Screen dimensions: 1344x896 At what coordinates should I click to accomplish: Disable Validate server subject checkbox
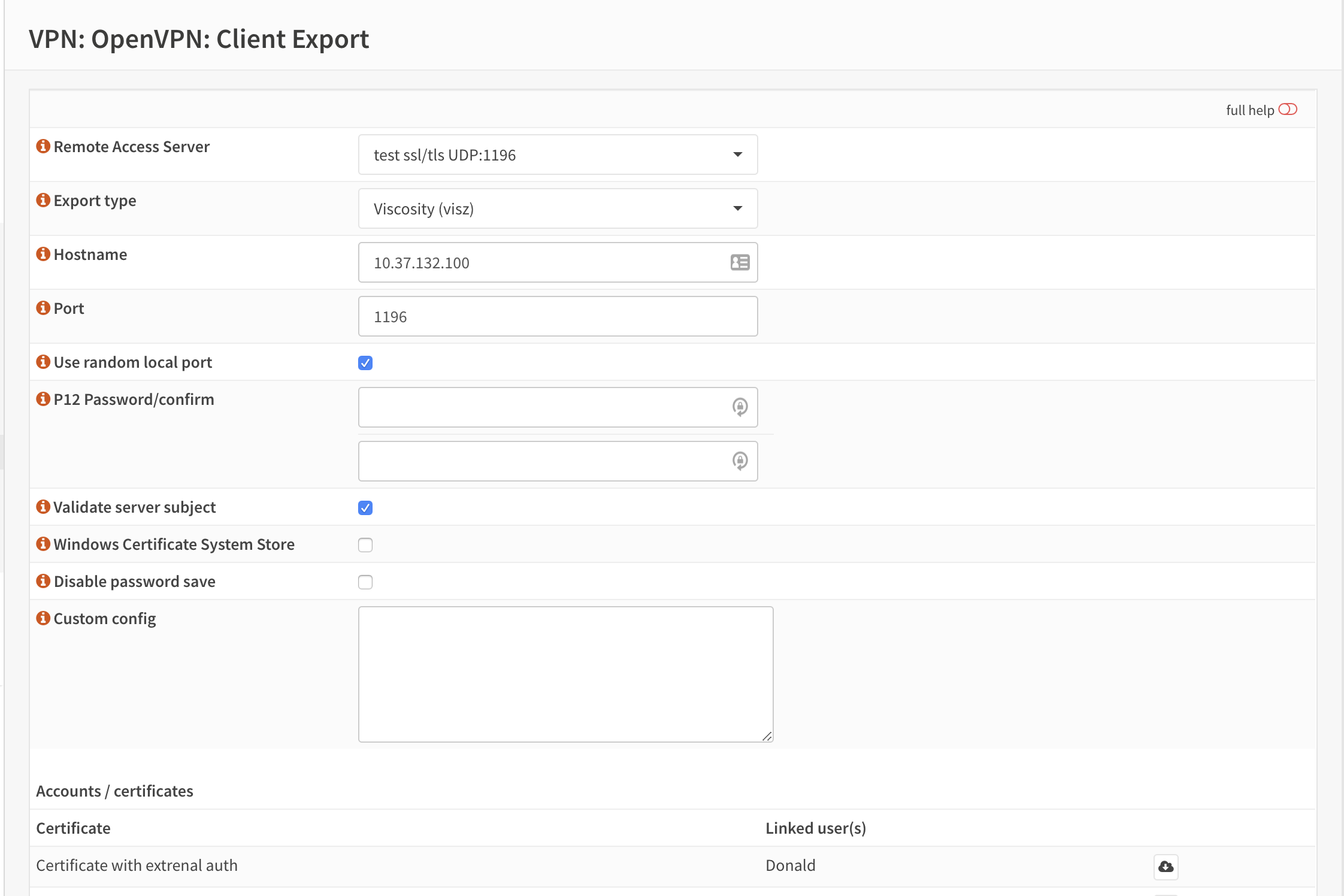tap(365, 508)
